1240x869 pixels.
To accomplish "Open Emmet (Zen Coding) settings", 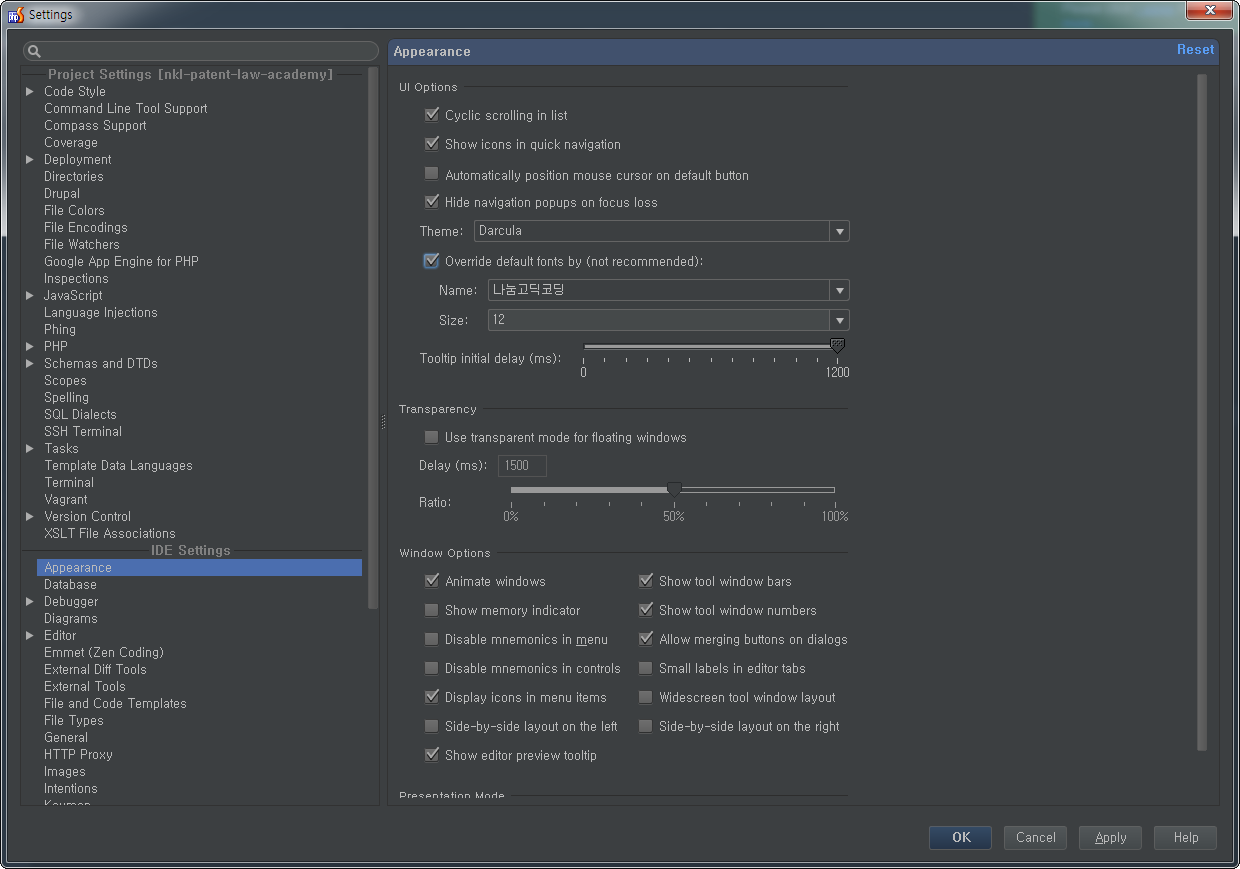I will (104, 652).
